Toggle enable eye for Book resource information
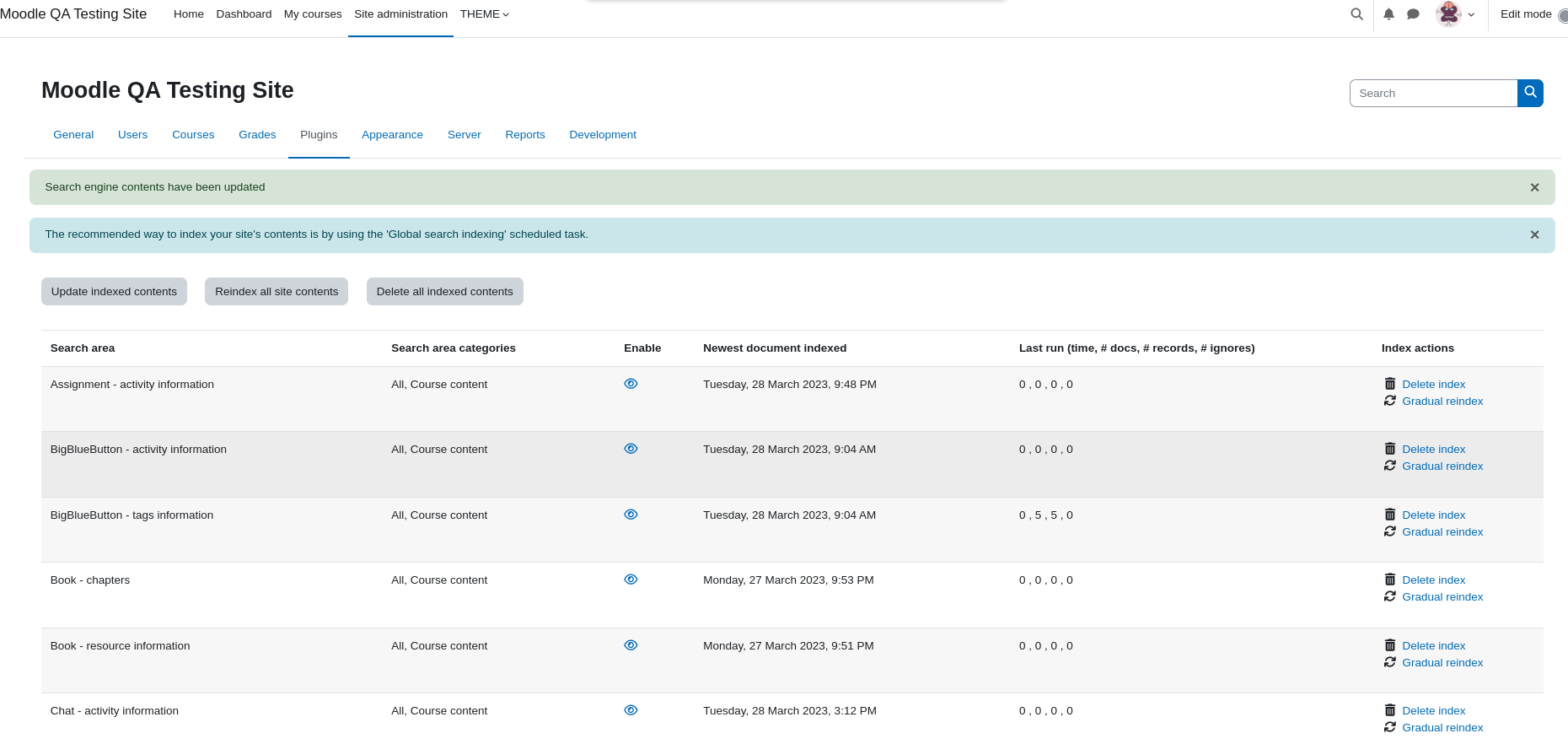This screenshot has width=1568, height=744. (631, 645)
